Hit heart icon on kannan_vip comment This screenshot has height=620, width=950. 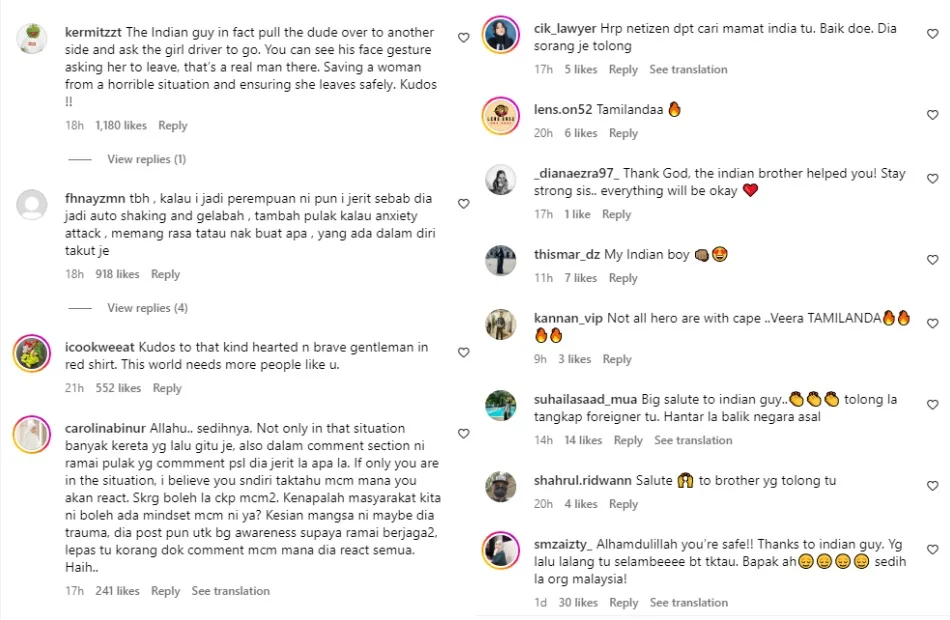[x=933, y=325]
